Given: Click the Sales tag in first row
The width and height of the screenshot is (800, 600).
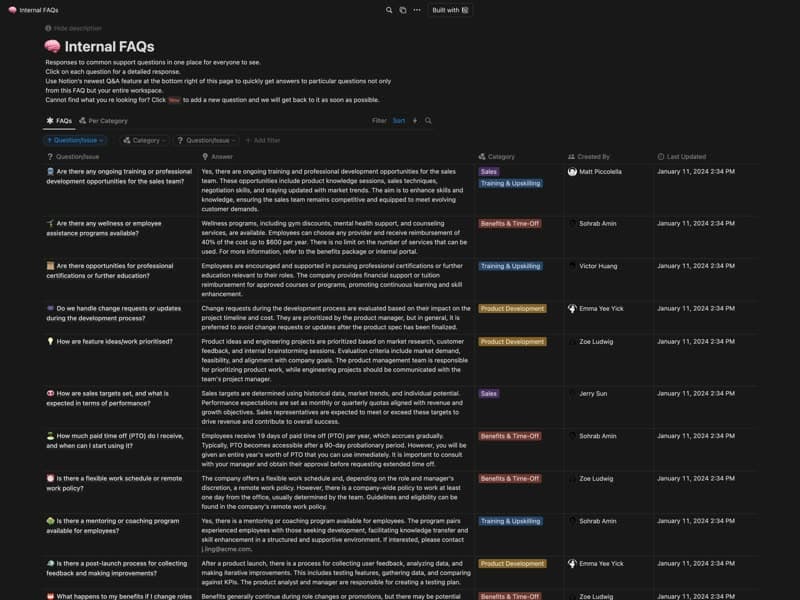Looking at the screenshot, I should point(488,172).
